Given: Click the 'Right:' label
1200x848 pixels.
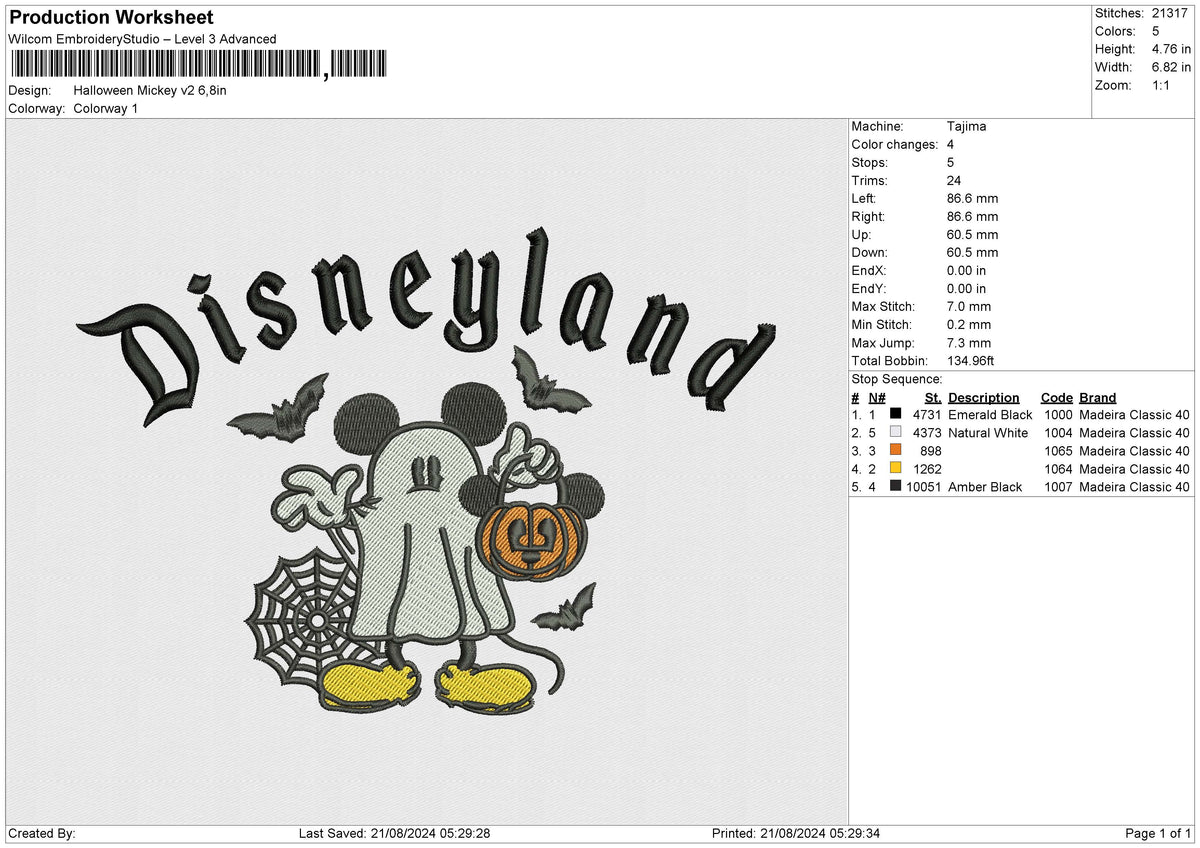Looking at the screenshot, I should pos(868,217).
